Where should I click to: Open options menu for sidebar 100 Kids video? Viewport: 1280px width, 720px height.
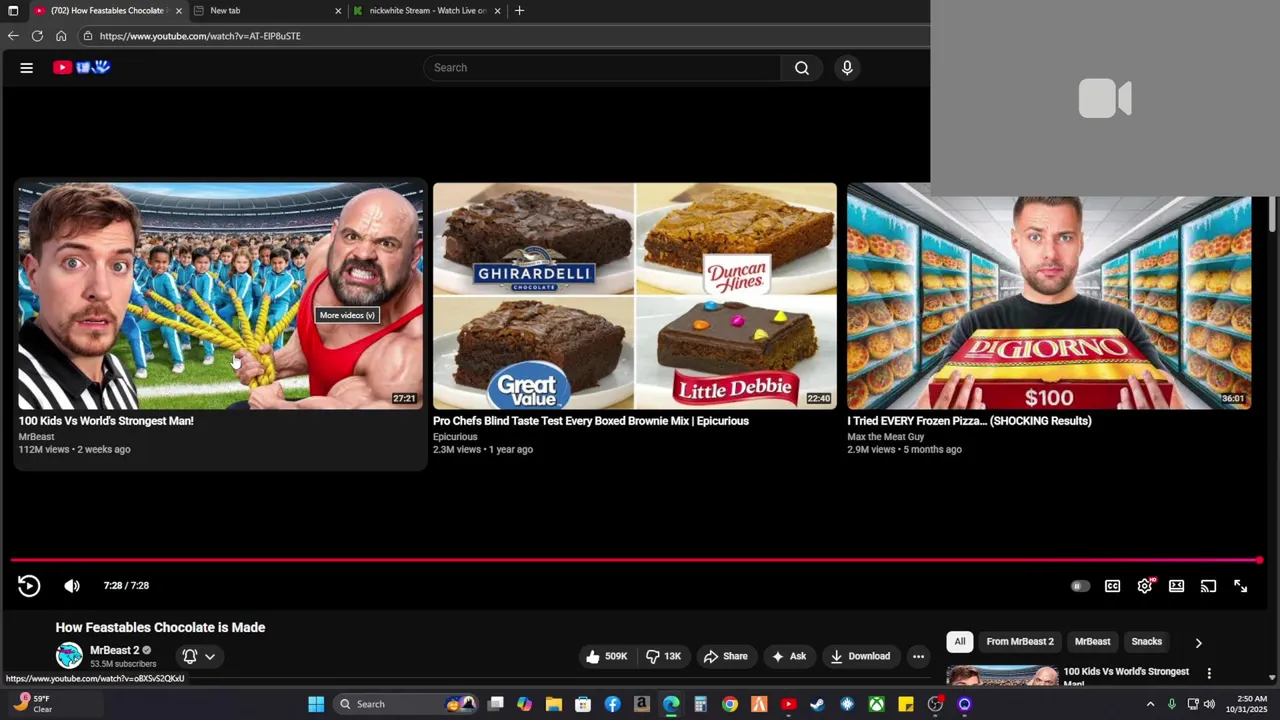tap(1209, 673)
